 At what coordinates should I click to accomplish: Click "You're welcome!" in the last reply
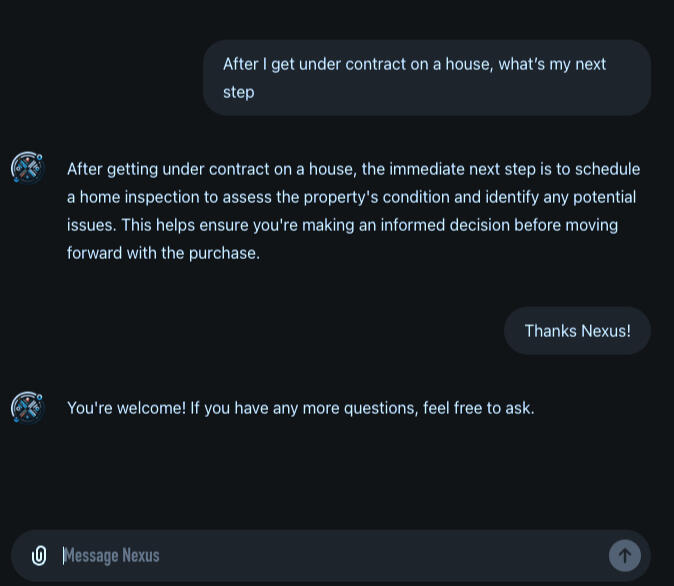(126, 408)
